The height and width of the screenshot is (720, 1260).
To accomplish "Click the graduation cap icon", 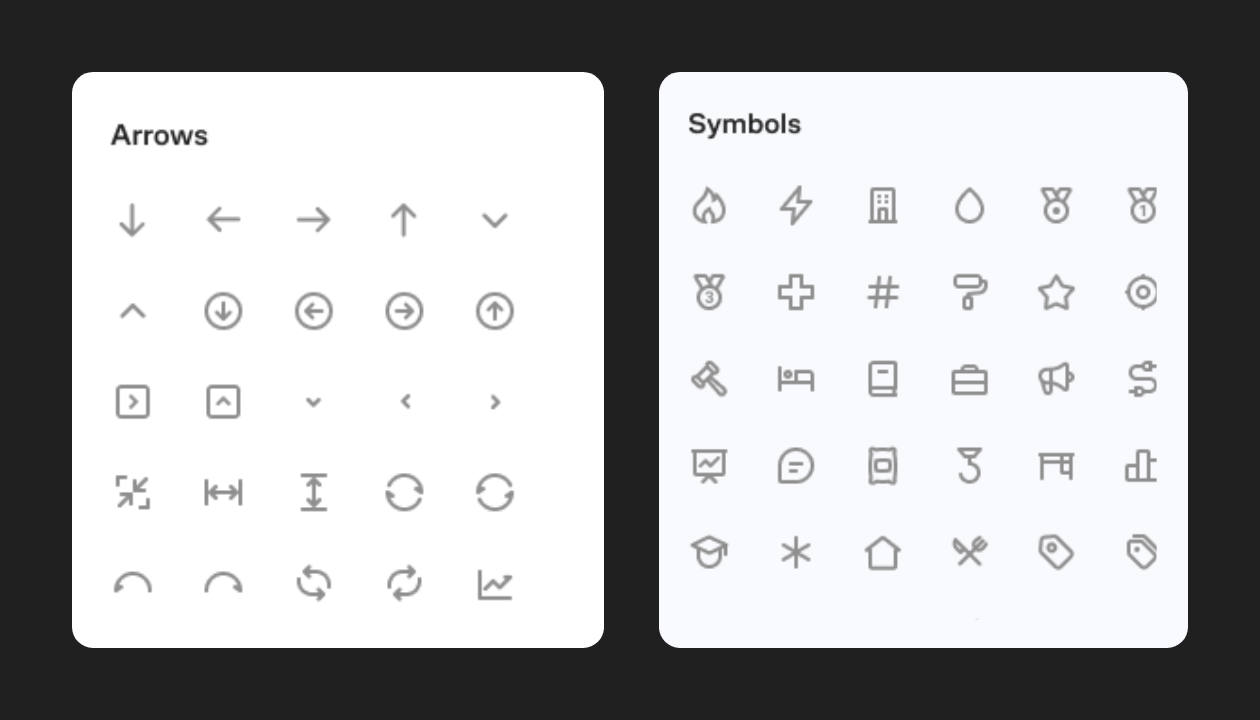I will click(709, 552).
